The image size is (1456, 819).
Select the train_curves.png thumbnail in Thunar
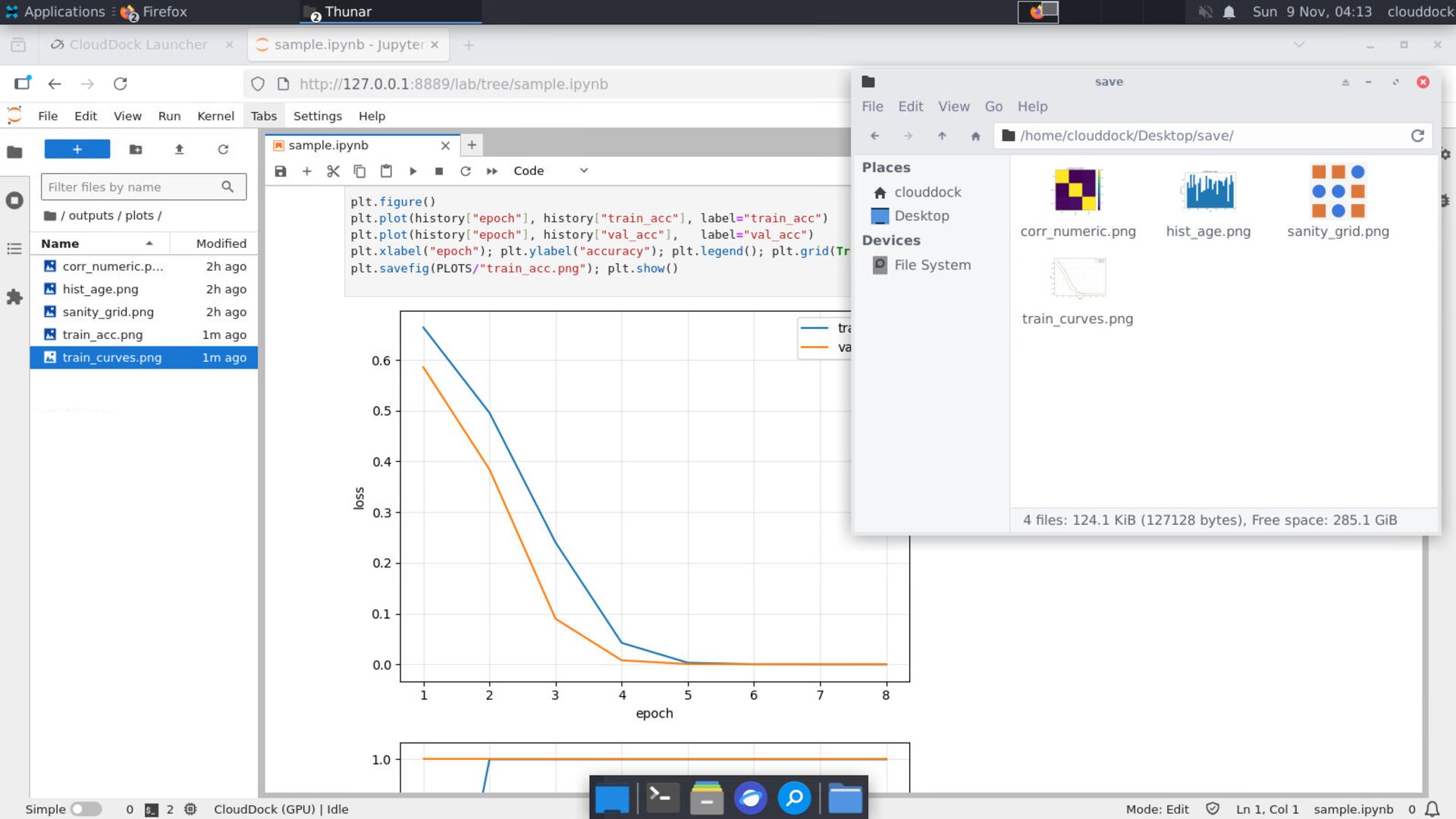point(1077,278)
